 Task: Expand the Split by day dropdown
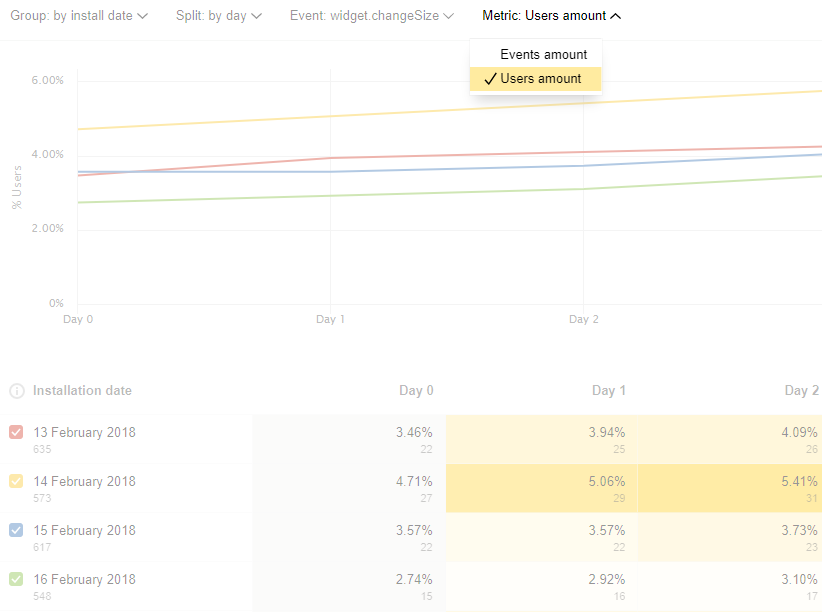[x=219, y=16]
